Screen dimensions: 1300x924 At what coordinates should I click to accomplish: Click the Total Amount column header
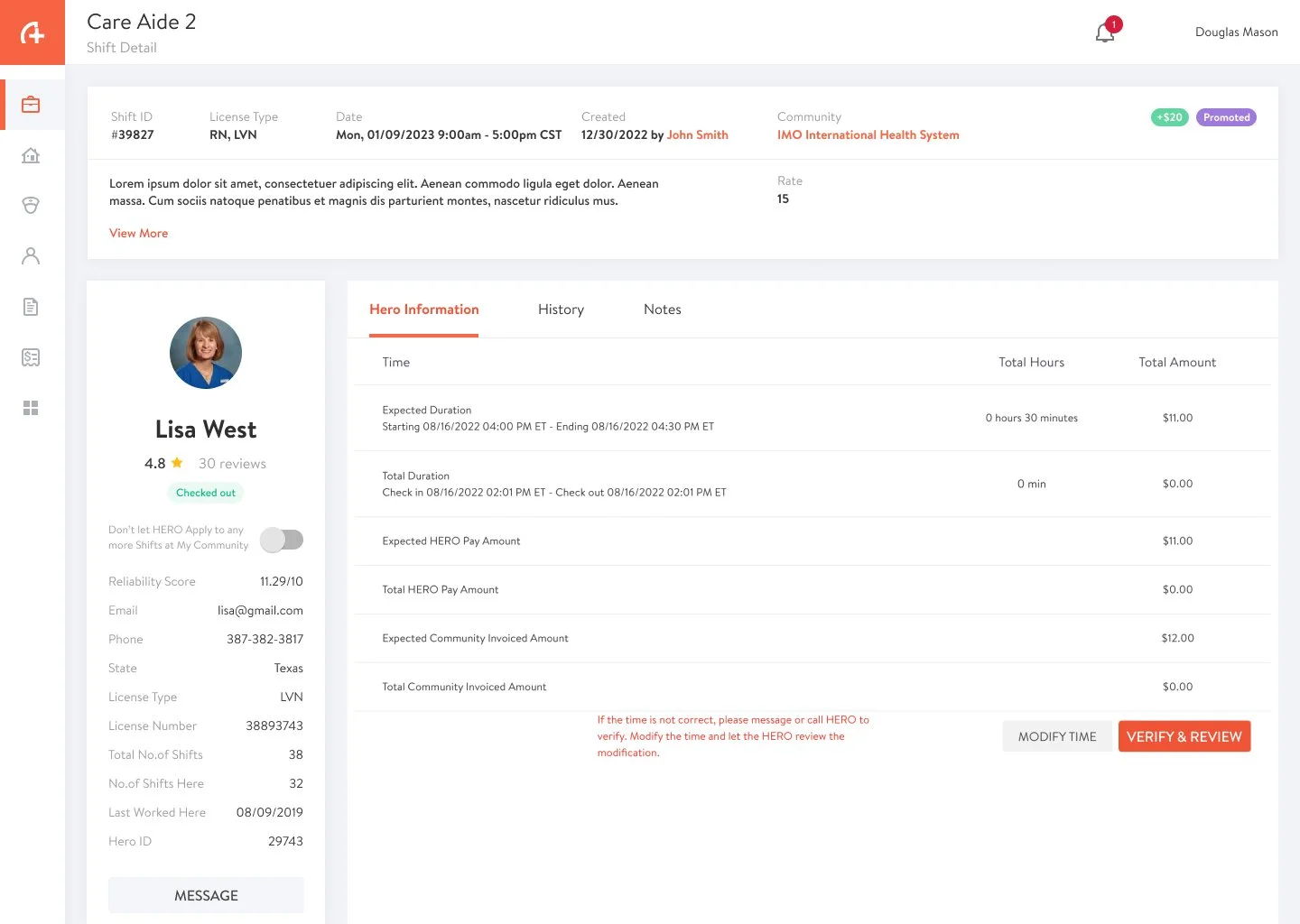click(1177, 362)
